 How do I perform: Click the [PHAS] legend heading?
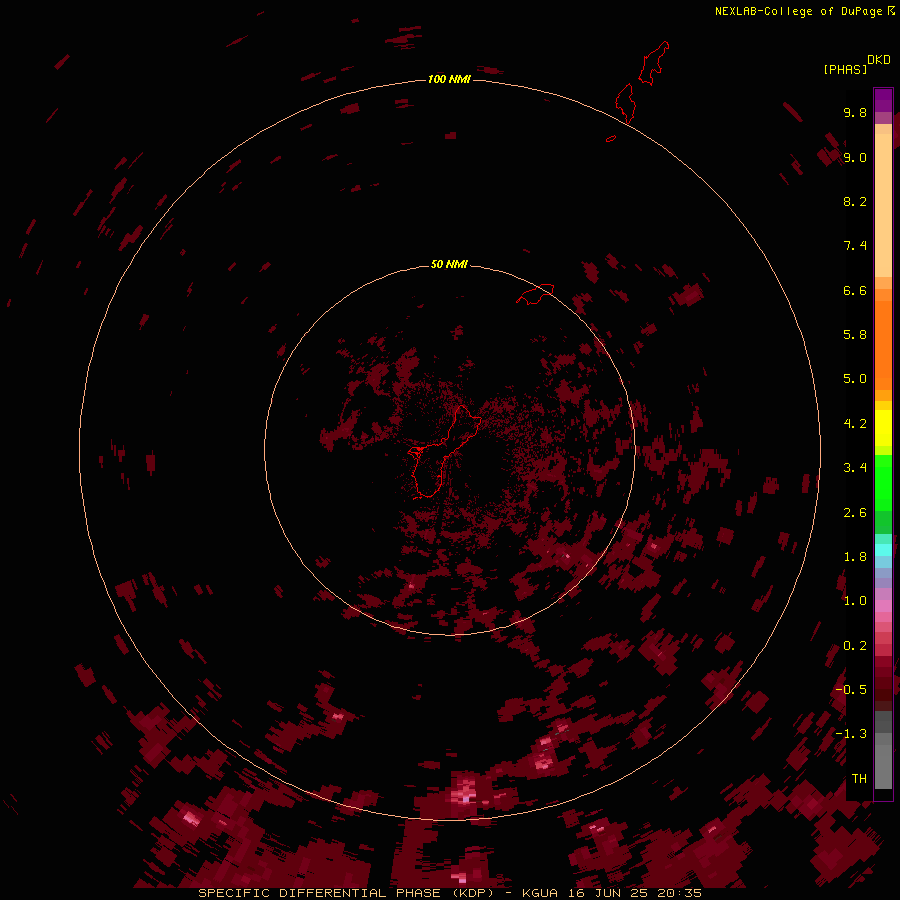click(x=845, y=69)
